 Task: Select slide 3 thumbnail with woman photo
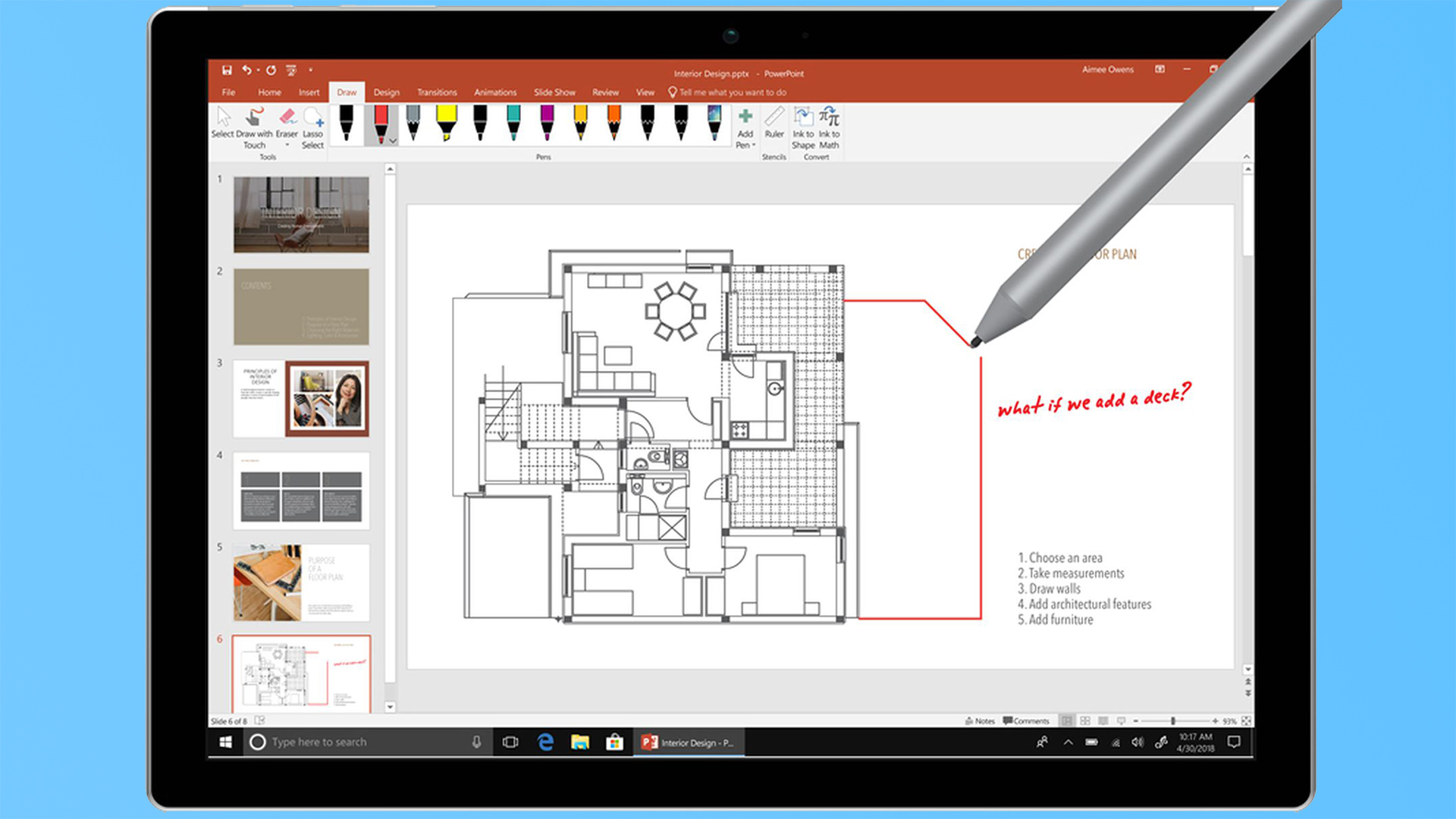coord(301,399)
